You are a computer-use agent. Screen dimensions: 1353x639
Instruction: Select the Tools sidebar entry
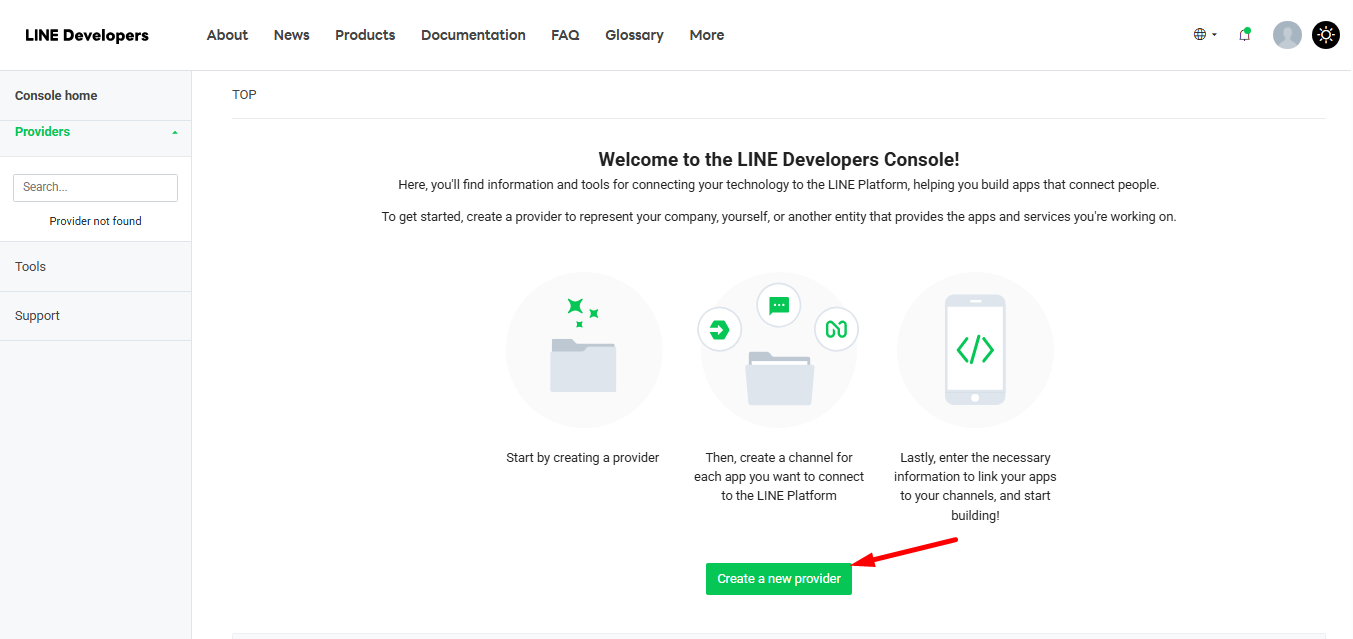pos(30,266)
